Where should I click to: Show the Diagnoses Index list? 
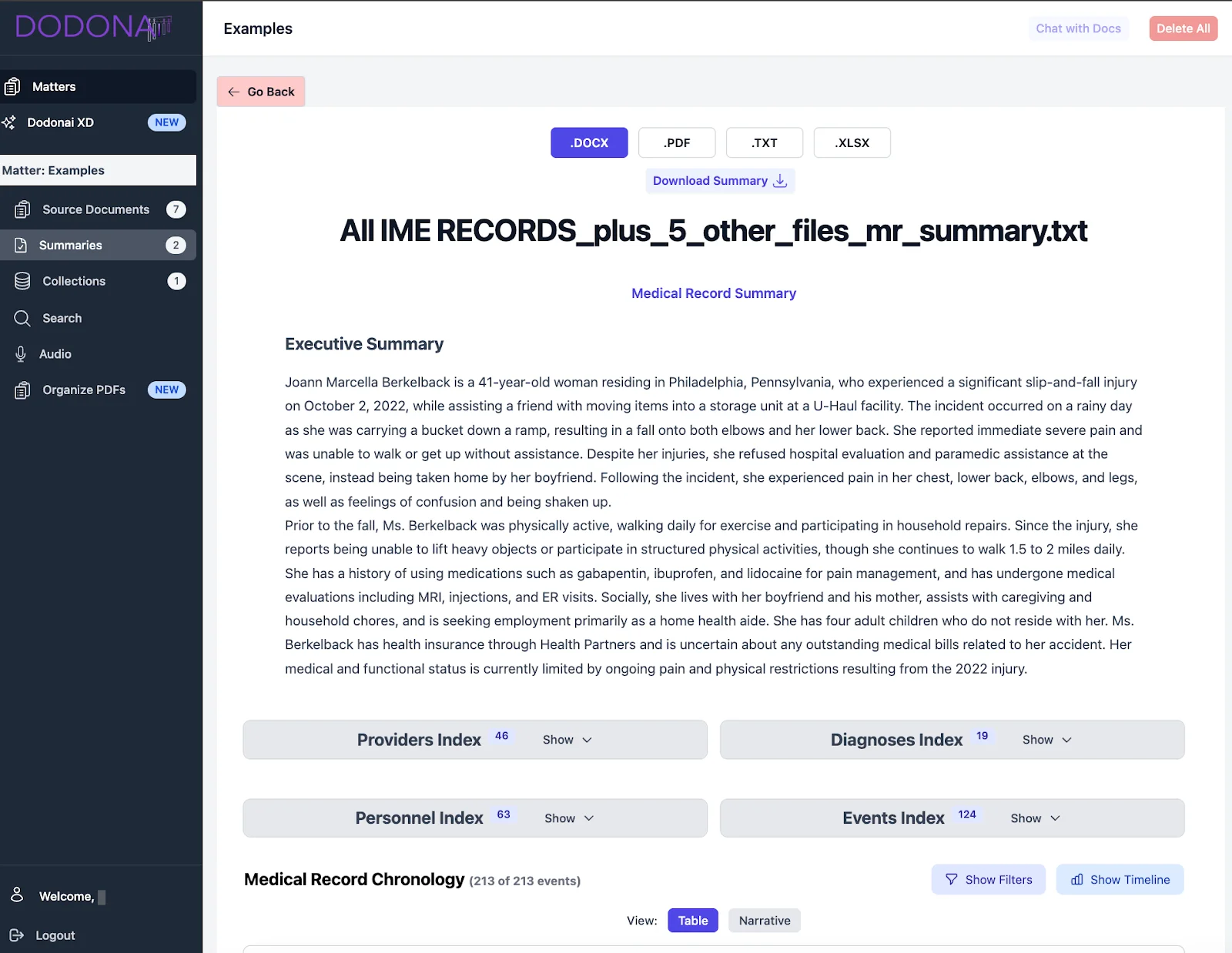1046,740
